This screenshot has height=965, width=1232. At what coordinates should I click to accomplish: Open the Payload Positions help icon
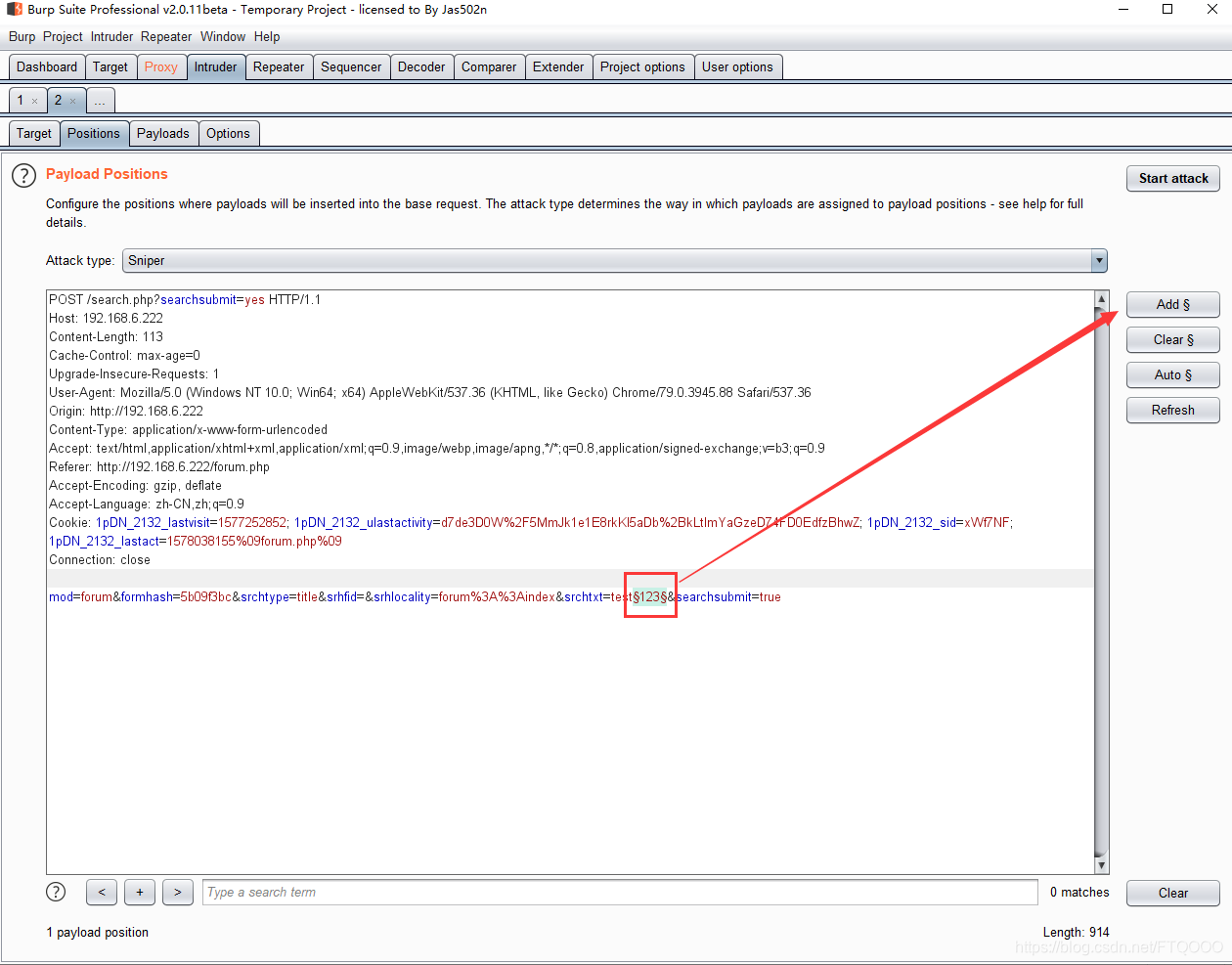pyautogui.click(x=23, y=176)
